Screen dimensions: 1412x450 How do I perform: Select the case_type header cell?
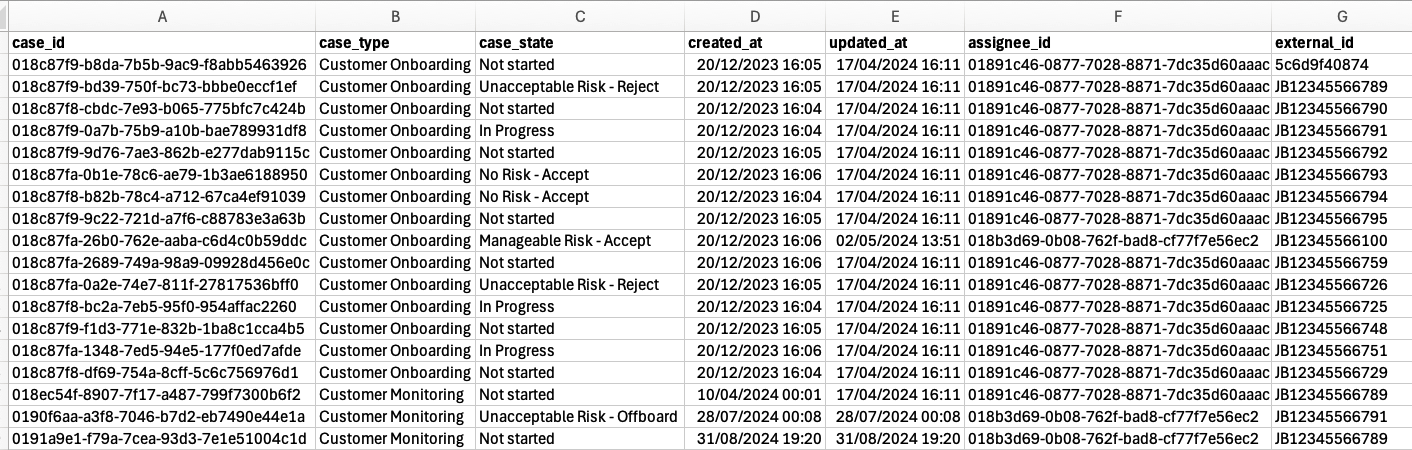pos(354,43)
